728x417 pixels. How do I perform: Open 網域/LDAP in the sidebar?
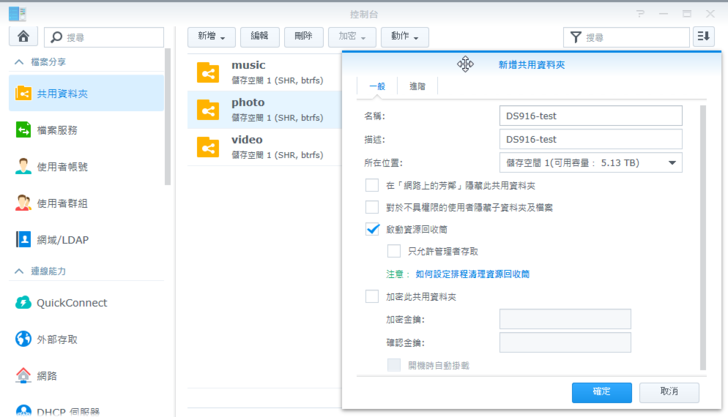(x=60, y=239)
